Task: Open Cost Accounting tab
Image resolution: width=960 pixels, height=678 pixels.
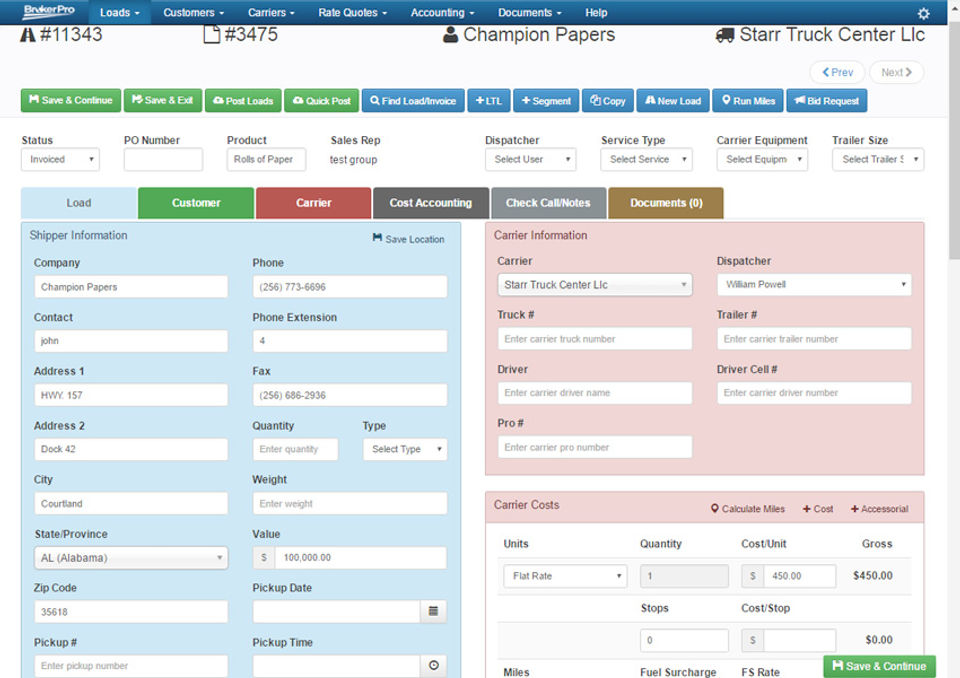Action: pyautogui.click(x=430, y=203)
